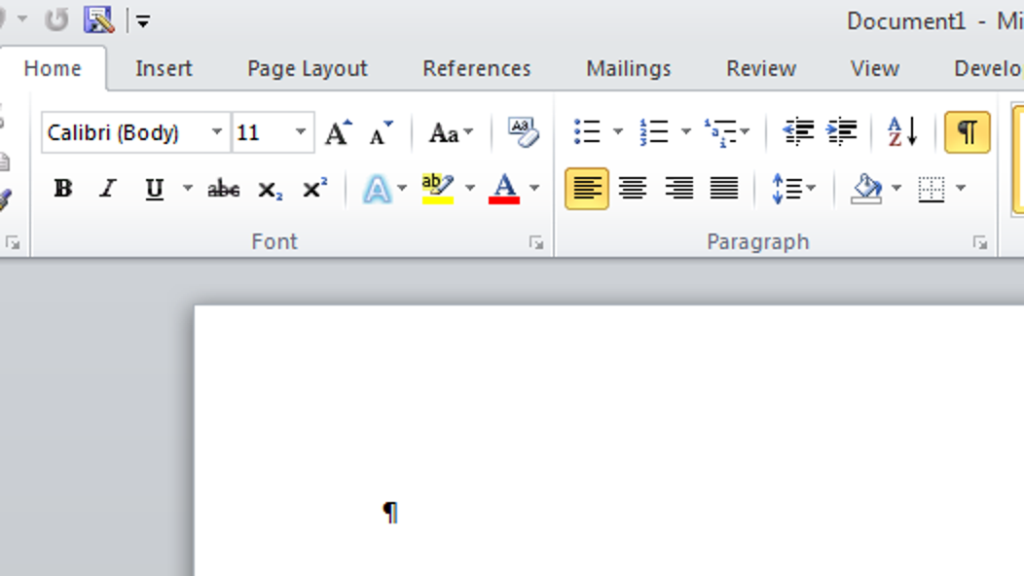1024x576 pixels.
Task: Click the Grow Font icon
Action: (339, 133)
